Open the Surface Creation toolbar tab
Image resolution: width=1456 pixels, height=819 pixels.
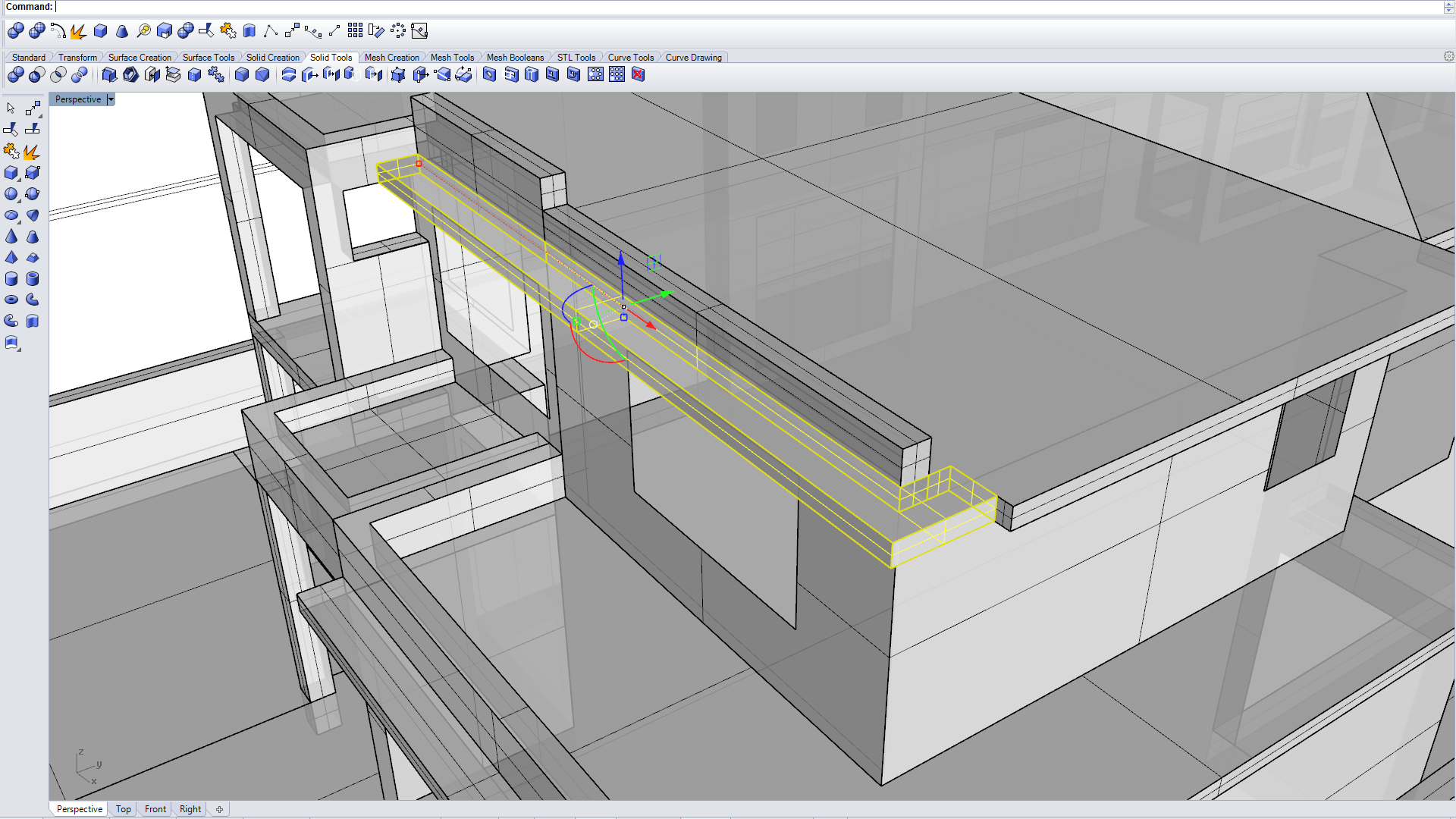pyautogui.click(x=140, y=58)
